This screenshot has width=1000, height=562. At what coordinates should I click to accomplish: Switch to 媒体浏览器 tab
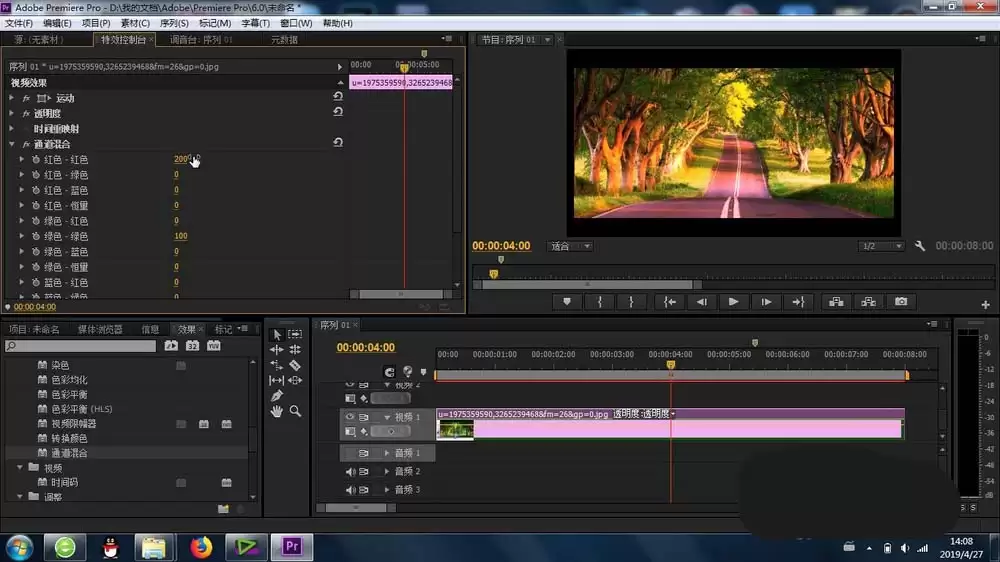[100, 329]
